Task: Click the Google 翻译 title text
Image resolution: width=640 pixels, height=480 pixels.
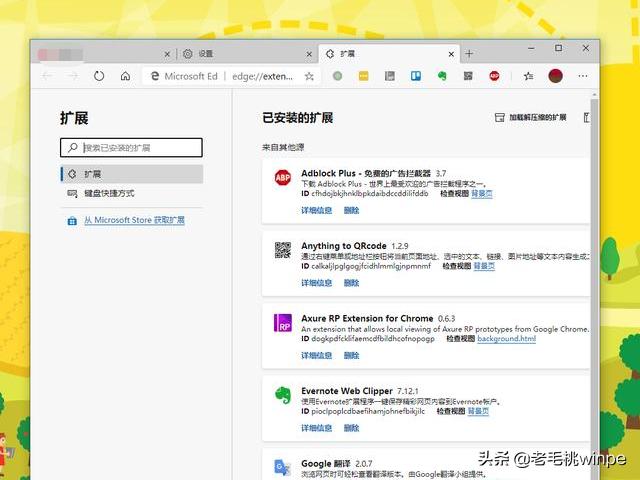Action: [326, 463]
